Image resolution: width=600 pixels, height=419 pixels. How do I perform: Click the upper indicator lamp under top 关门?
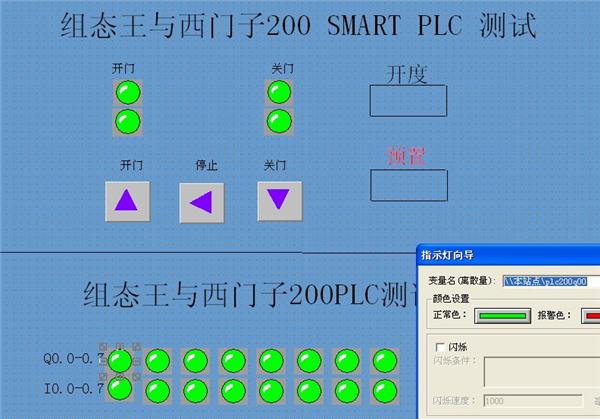click(279, 92)
